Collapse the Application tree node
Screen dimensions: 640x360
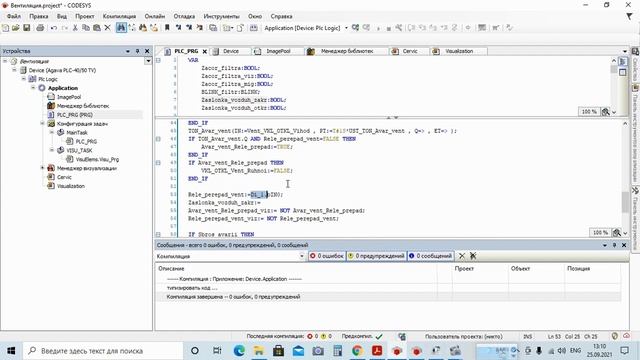point(33,88)
